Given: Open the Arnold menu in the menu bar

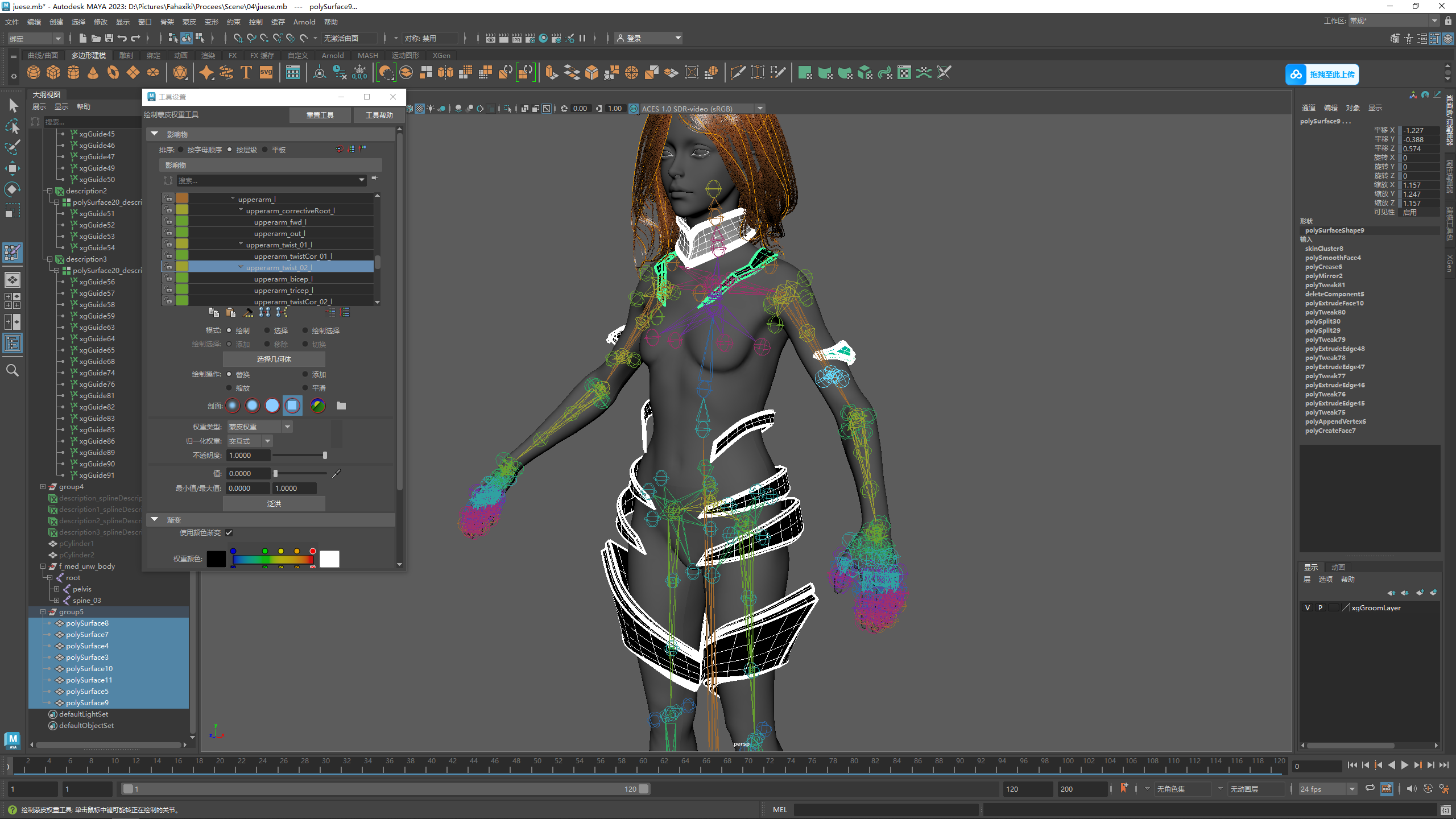Looking at the screenshot, I should 304,22.
